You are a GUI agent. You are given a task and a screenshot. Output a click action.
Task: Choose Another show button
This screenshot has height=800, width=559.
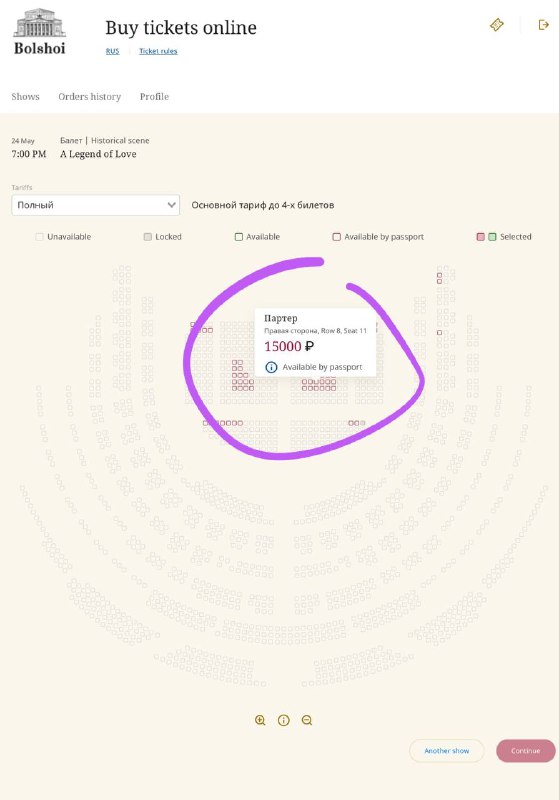(447, 751)
